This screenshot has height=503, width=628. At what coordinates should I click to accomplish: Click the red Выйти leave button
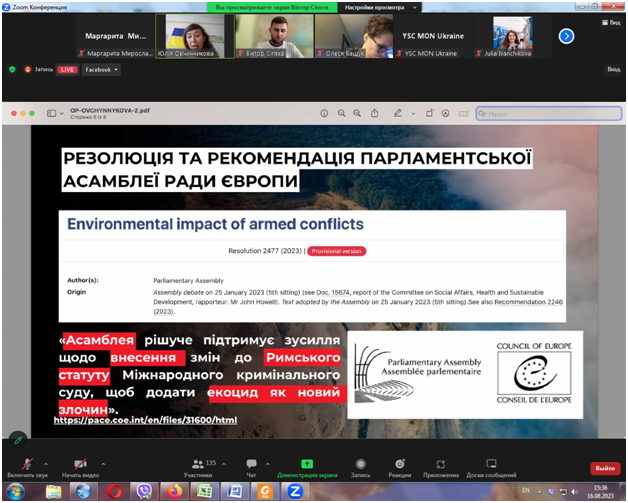coord(604,467)
